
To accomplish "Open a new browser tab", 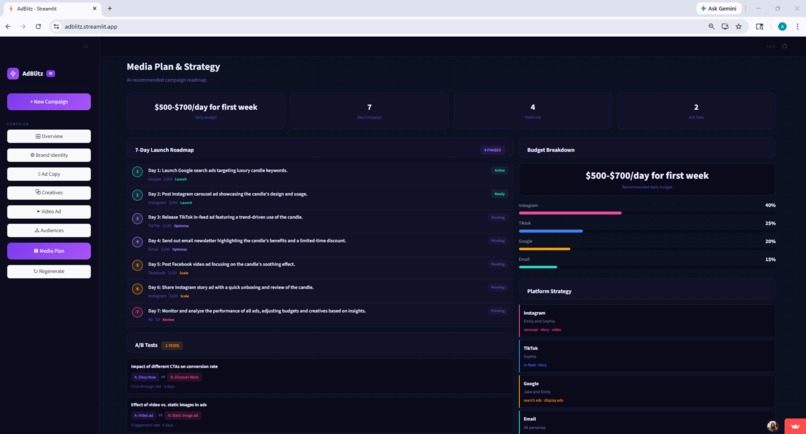I will tap(109, 8).
